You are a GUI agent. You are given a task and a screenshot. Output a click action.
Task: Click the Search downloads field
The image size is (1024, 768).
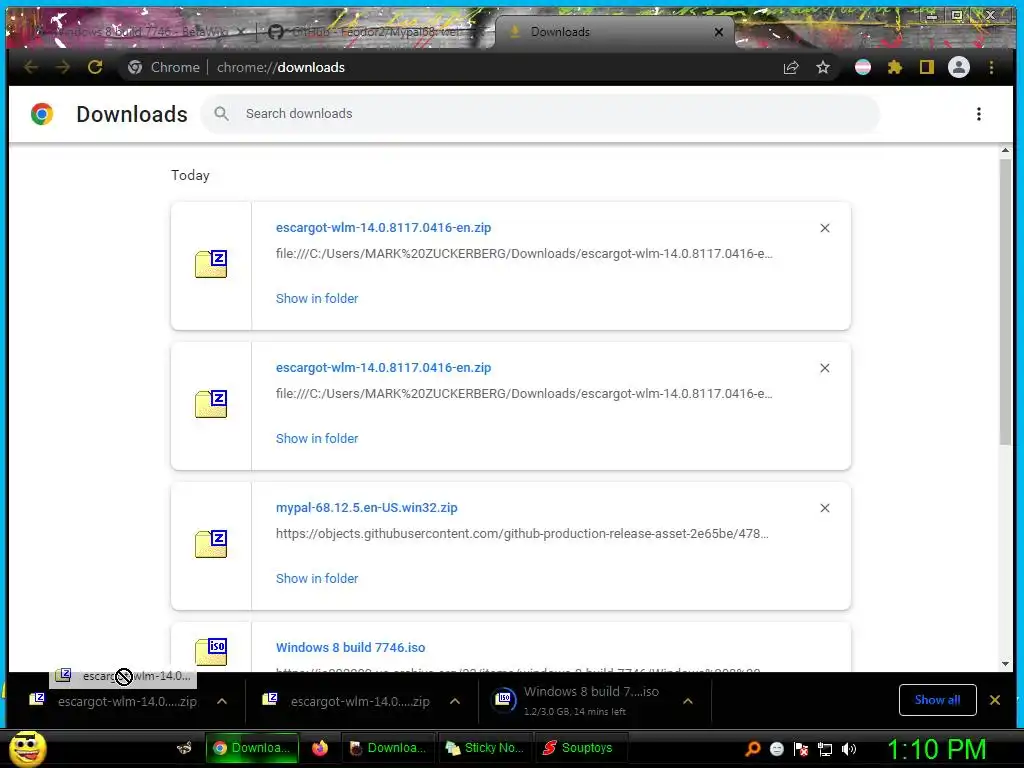540,114
